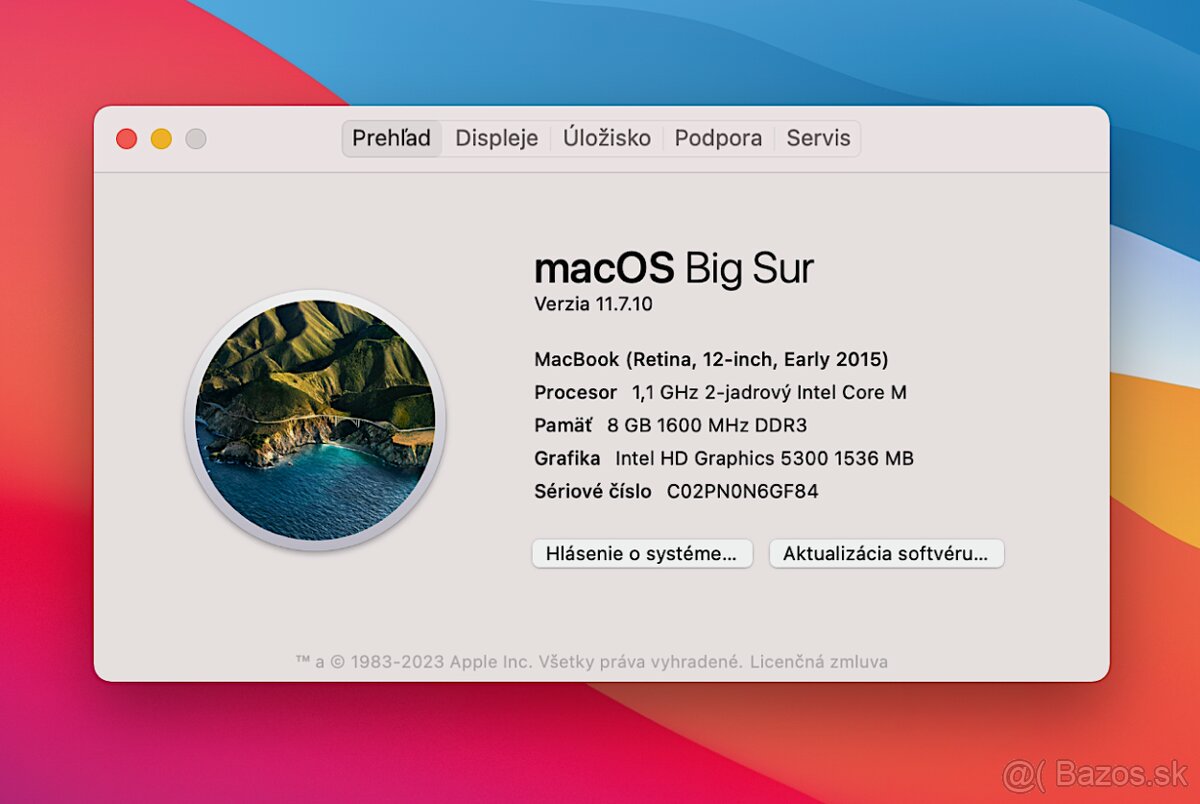Click the Procesor specification line
Image resolution: width=1200 pixels, height=804 pixels.
(x=720, y=392)
